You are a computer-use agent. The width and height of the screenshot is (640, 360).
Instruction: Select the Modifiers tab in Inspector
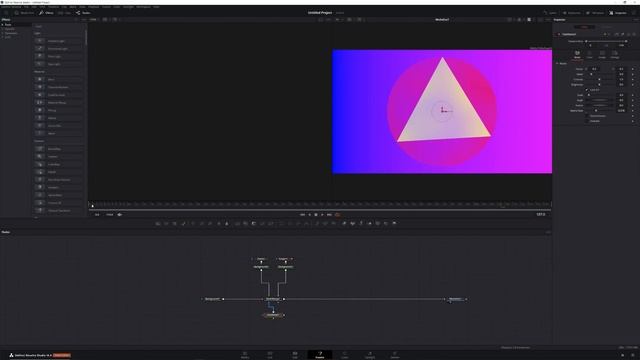pyautogui.click(x=607, y=27)
